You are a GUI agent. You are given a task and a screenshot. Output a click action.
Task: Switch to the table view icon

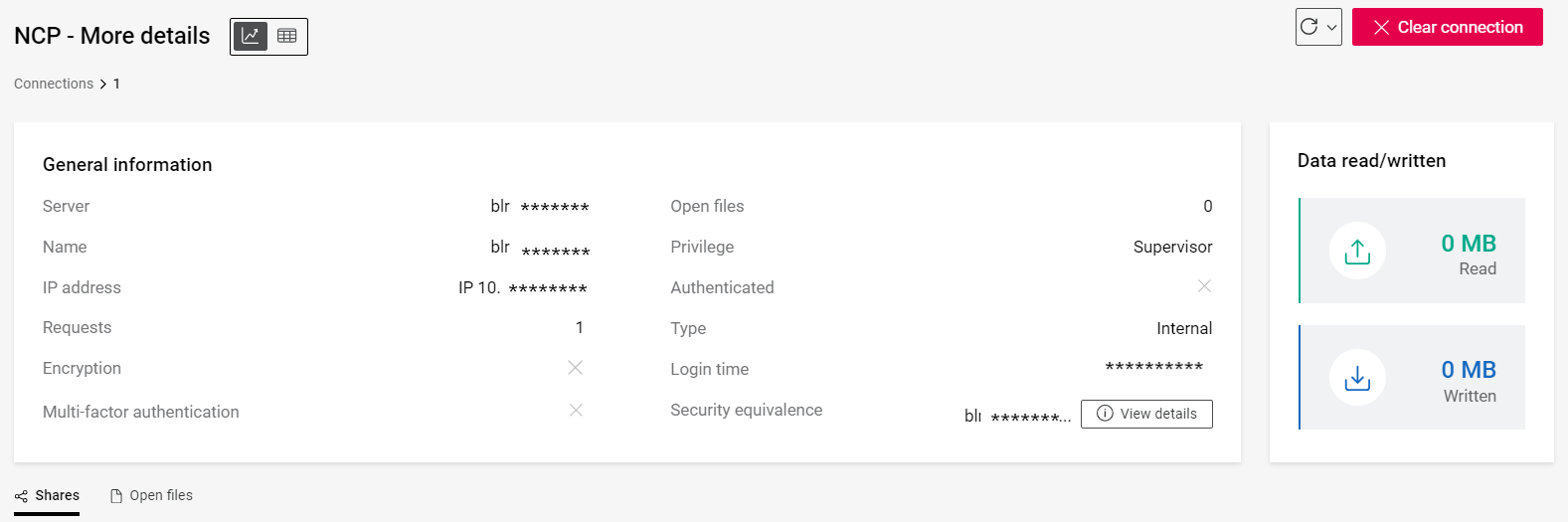287,37
